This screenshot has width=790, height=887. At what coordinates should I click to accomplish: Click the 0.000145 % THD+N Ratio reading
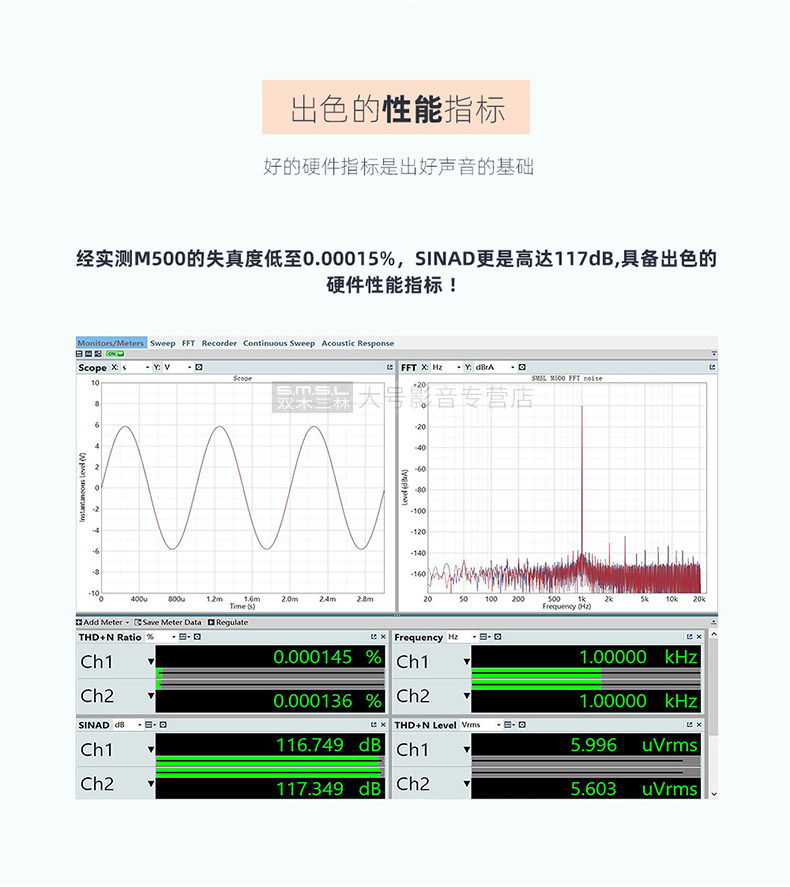(327, 657)
